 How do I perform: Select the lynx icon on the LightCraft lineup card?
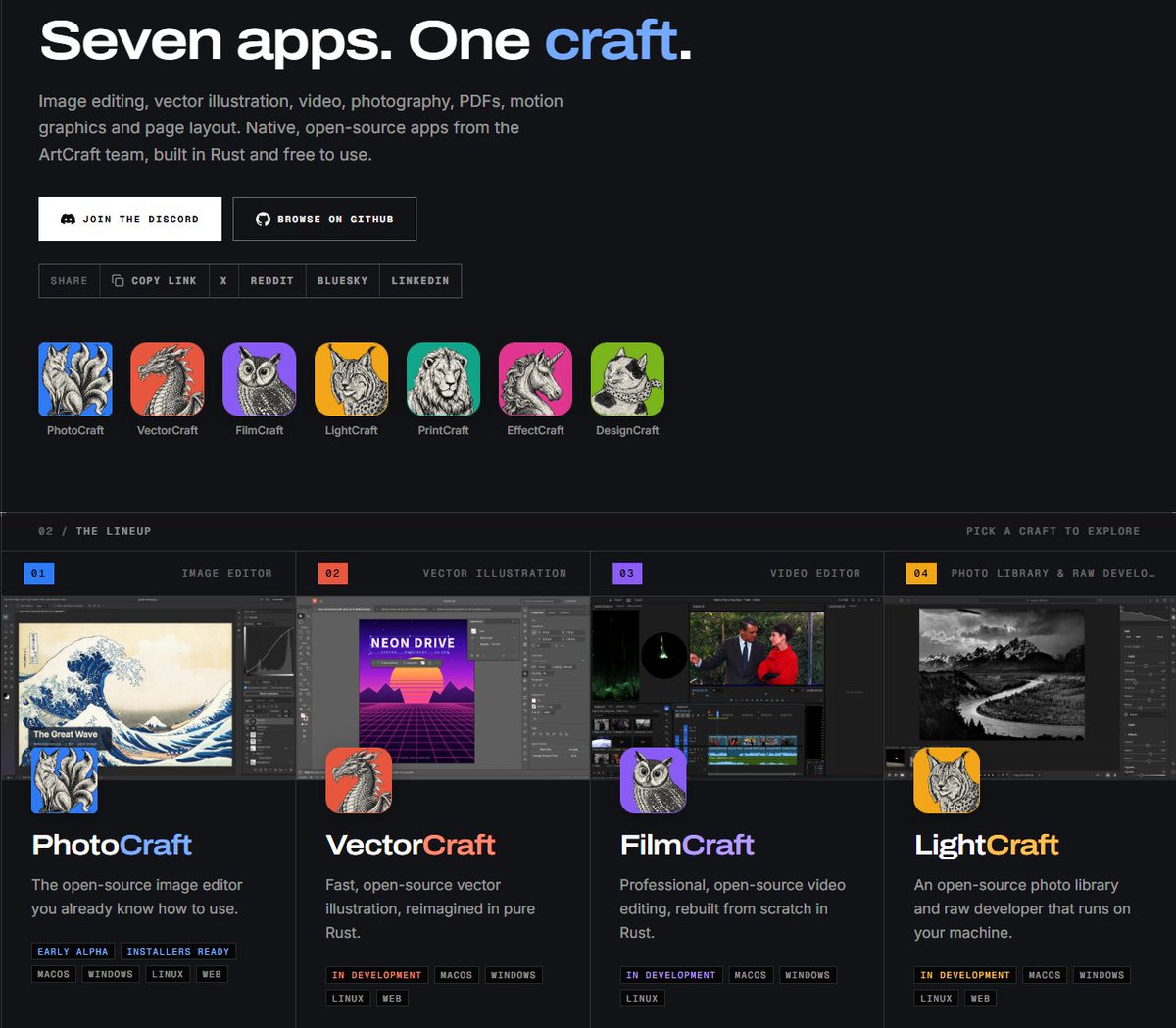tap(948, 781)
